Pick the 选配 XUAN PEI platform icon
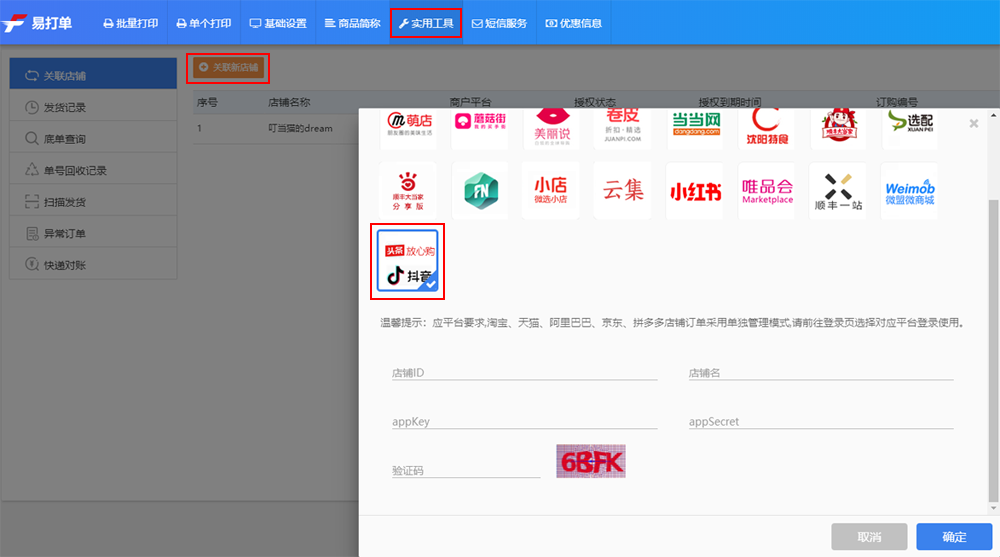 pos(910,128)
